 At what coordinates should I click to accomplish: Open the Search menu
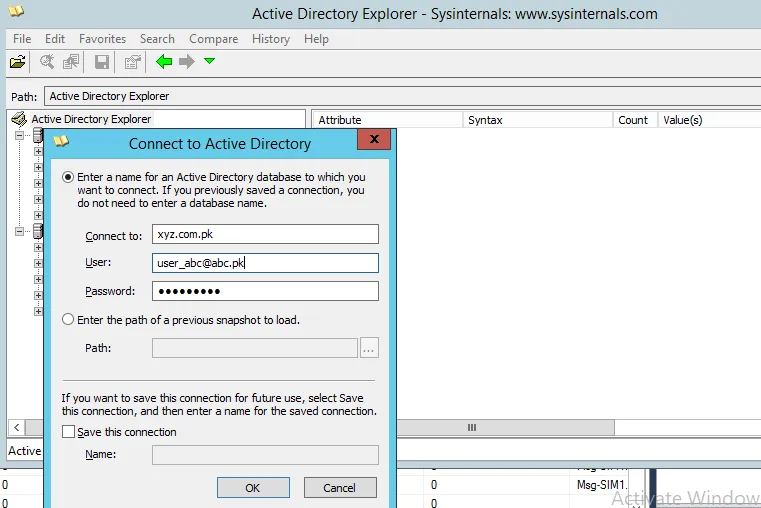[157, 39]
